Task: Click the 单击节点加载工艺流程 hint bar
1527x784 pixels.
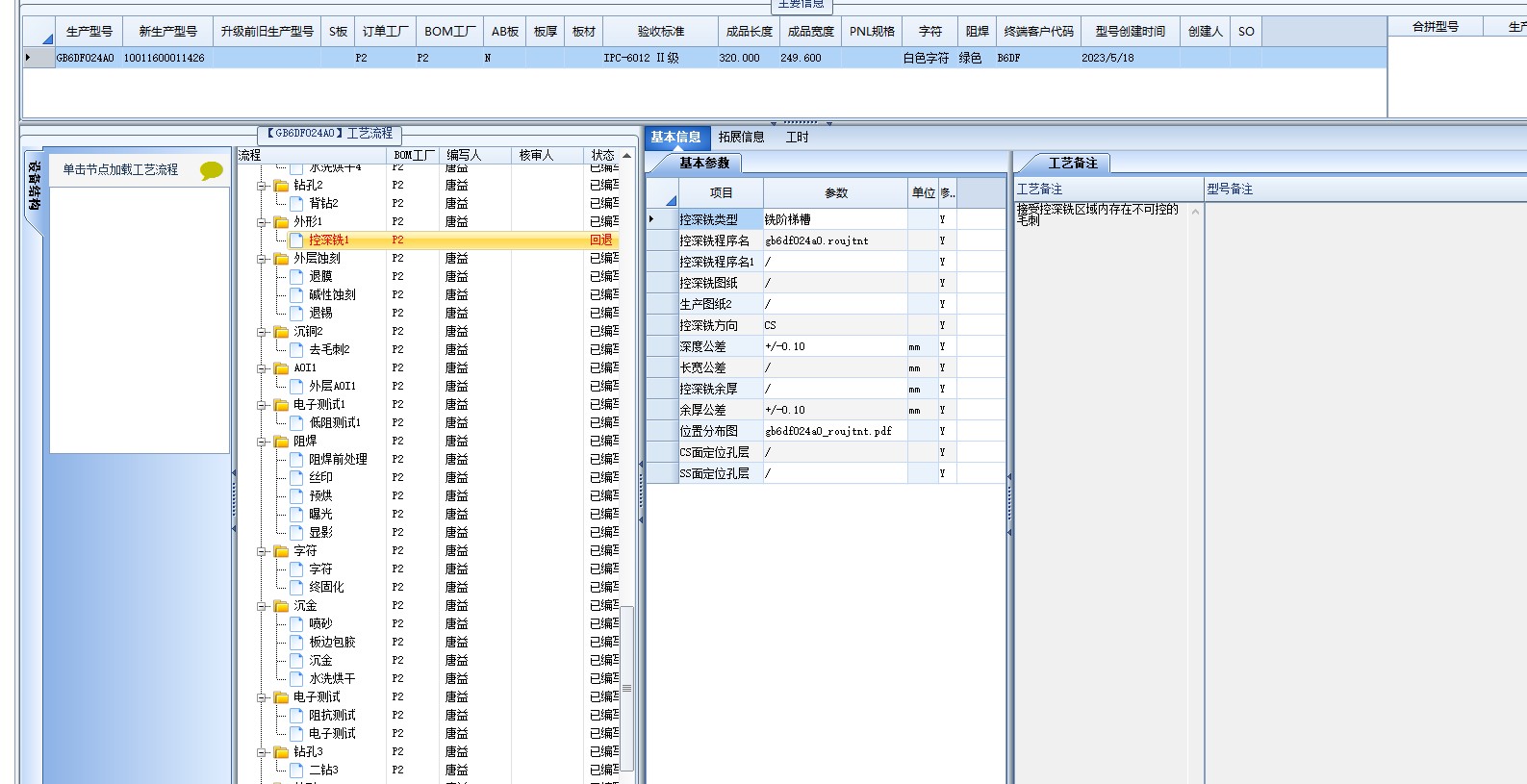Action: [x=140, y=170]
